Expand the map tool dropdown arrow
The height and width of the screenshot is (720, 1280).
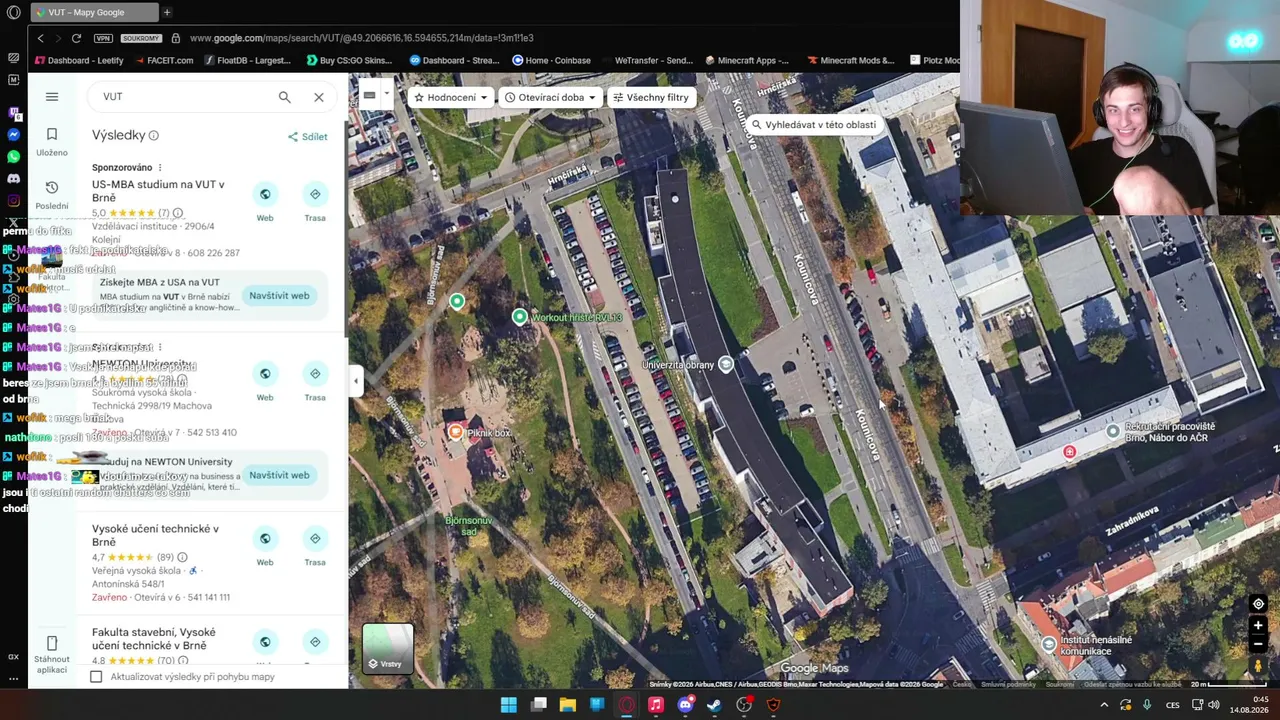point(386,95)
